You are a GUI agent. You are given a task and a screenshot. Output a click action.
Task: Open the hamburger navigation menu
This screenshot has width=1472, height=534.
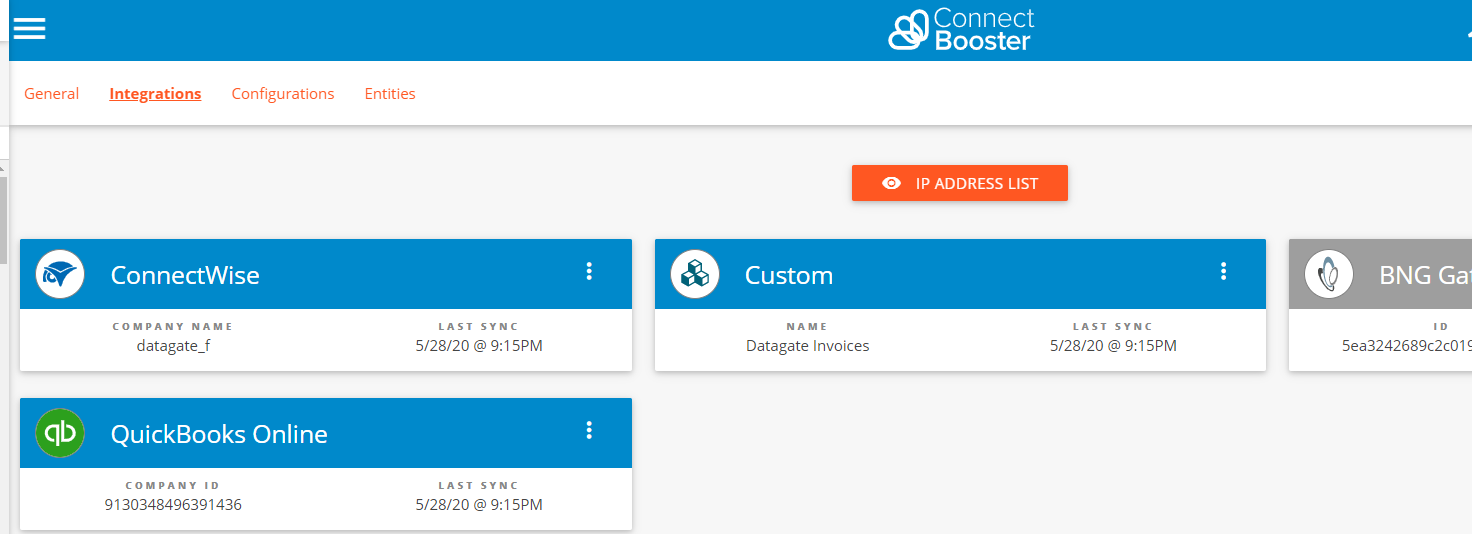click(29, 28)
